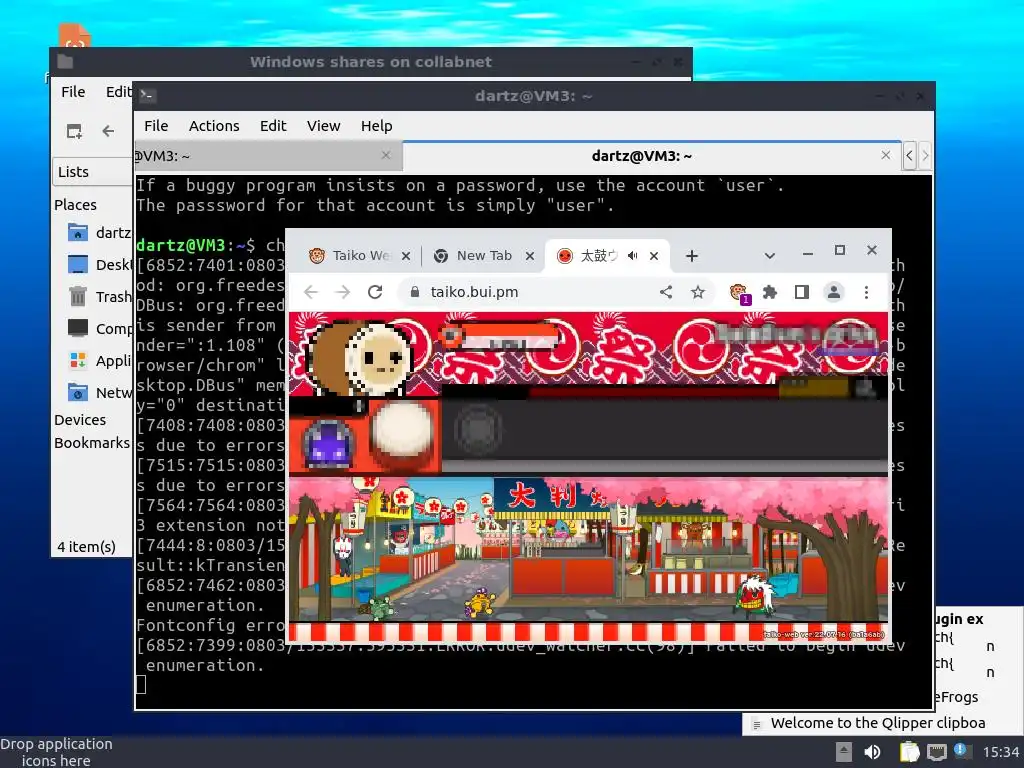Click the share icon in address bar
This screenshot has height=768, width=1024.
[x=665, y=292]
